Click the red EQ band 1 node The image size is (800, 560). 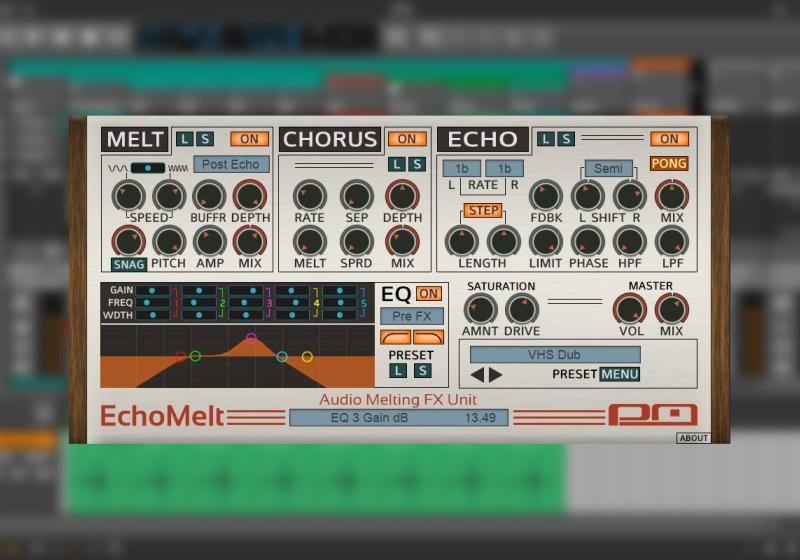point(181,356)
